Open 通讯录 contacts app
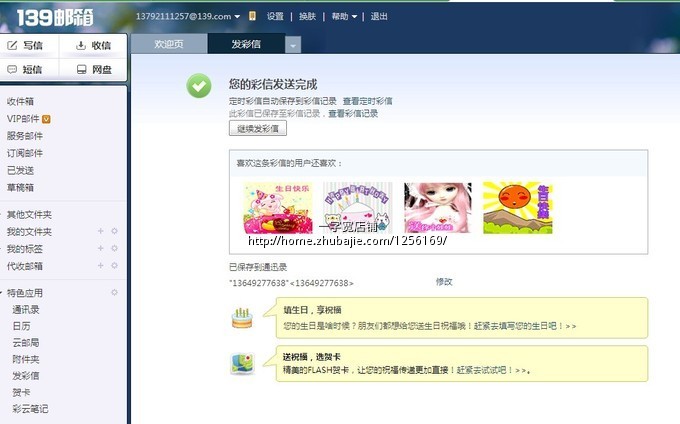Image resolution: width=680 pixels, height=424 pixels. coord(26,310)
